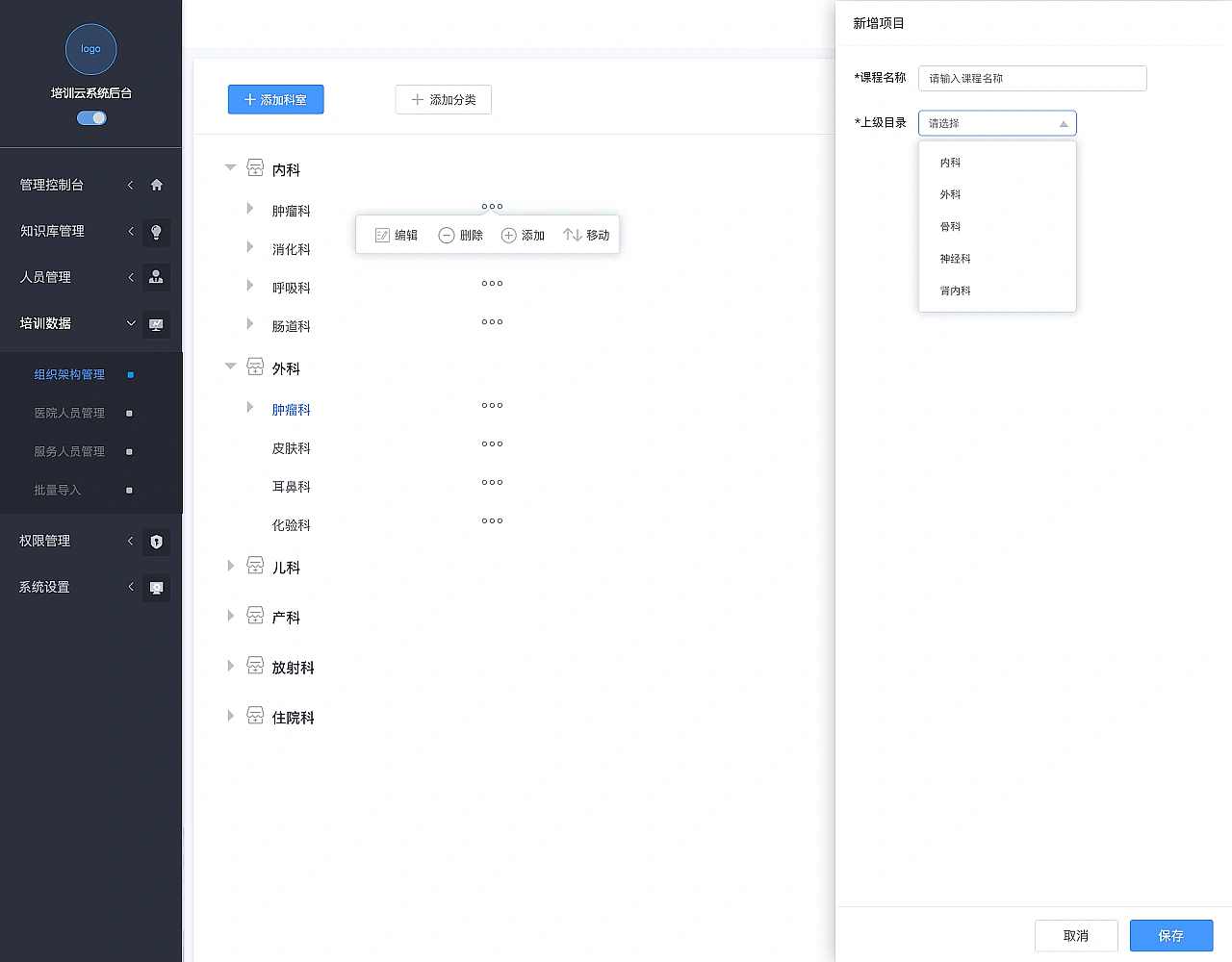Collapse the 外科 tree node arrow
This screenshot has width=1232, height=962.
tap(230, 367)
